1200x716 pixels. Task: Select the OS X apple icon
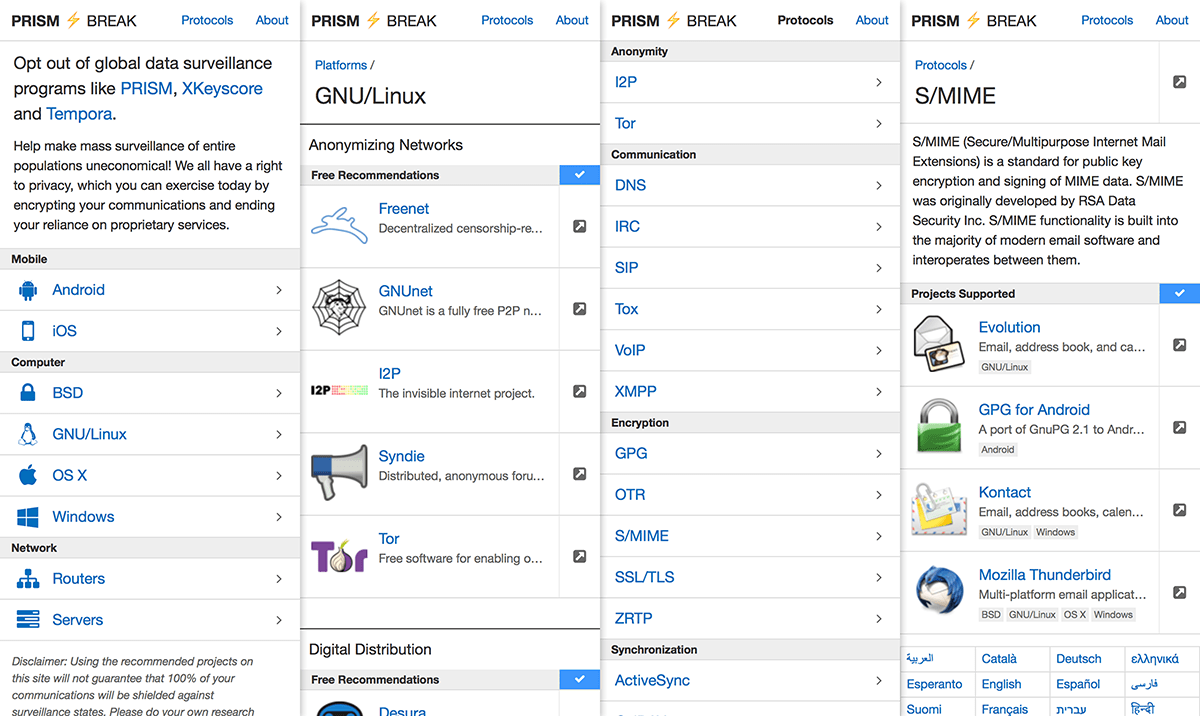coord(28,475)
